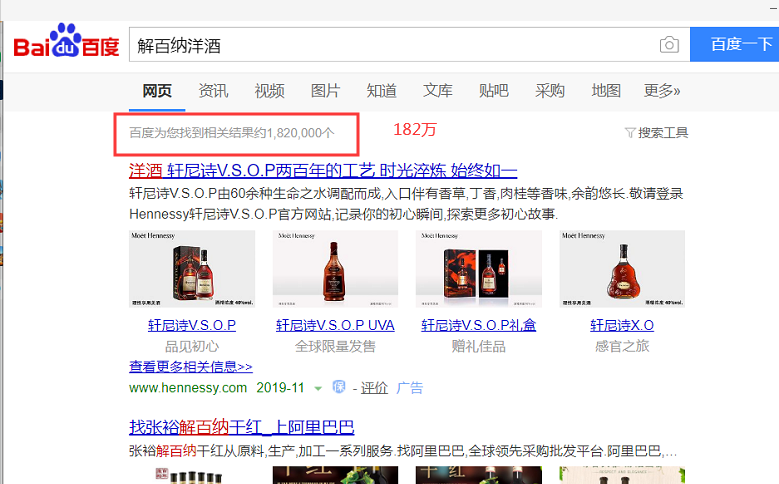The image size is (779, 484).
Task: Click the 全球限量发售 caption
Action: 335,346
